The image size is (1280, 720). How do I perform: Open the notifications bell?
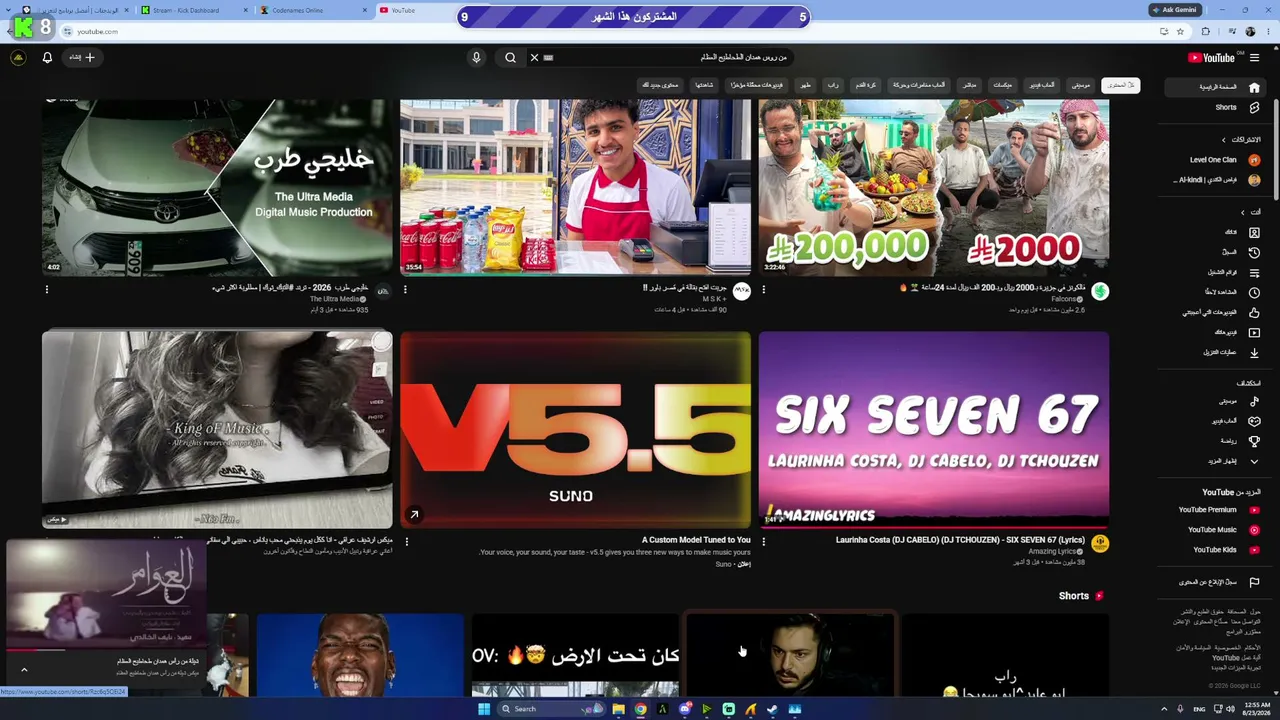[47, 58]
